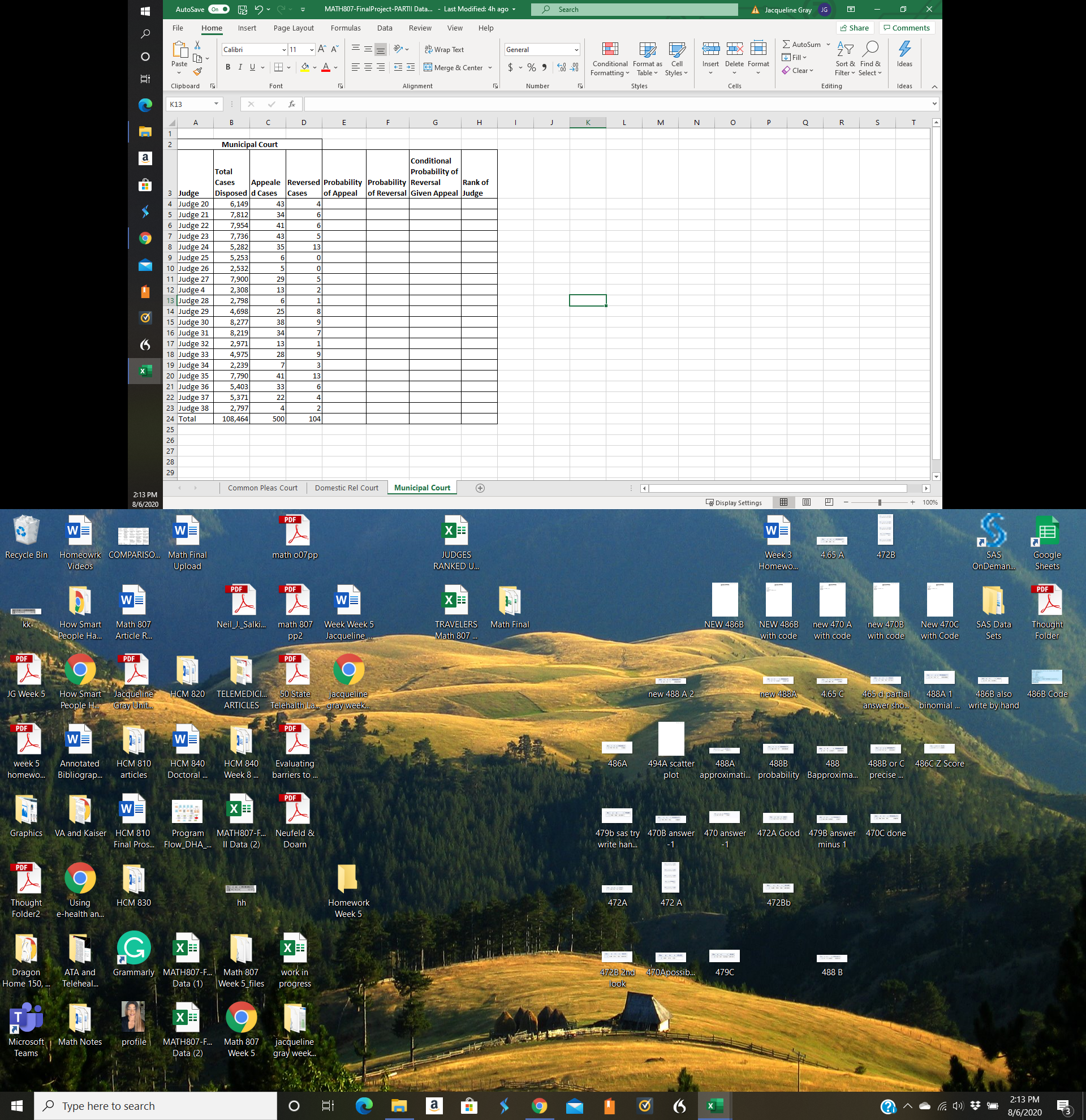Click the Share button

(x=855, y=27)
